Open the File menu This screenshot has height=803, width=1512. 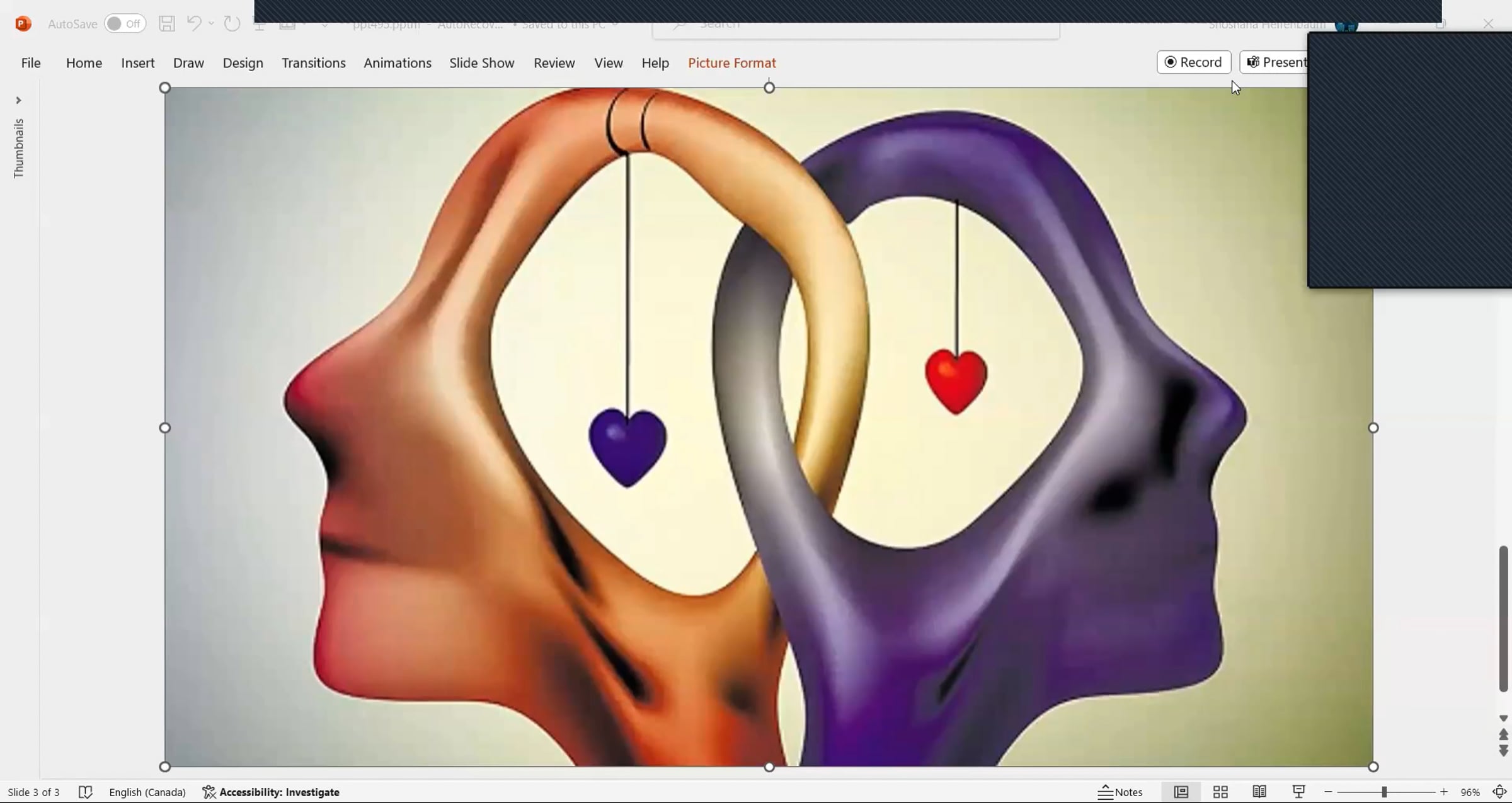(x=31, y=63)
